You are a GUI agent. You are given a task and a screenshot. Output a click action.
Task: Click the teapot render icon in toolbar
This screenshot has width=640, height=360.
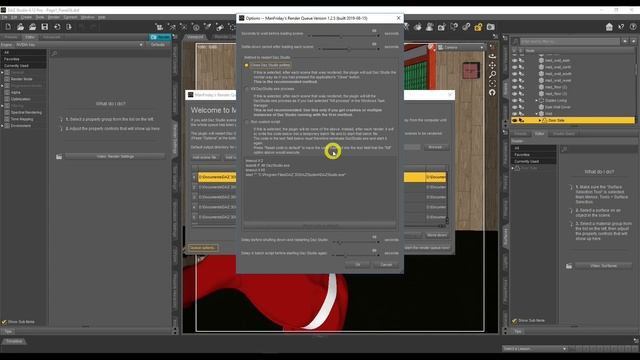[418, 27]
